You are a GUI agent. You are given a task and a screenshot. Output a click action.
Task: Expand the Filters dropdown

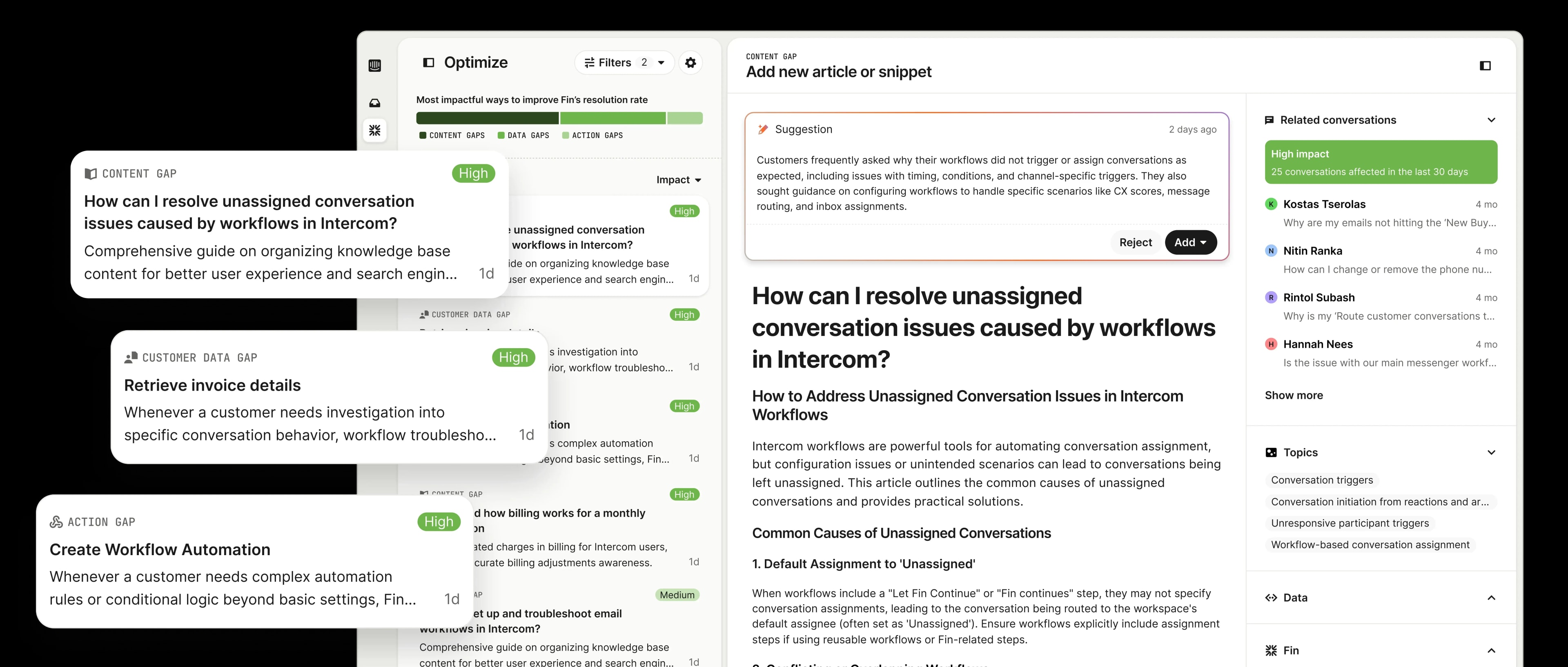tap(623, 62)
